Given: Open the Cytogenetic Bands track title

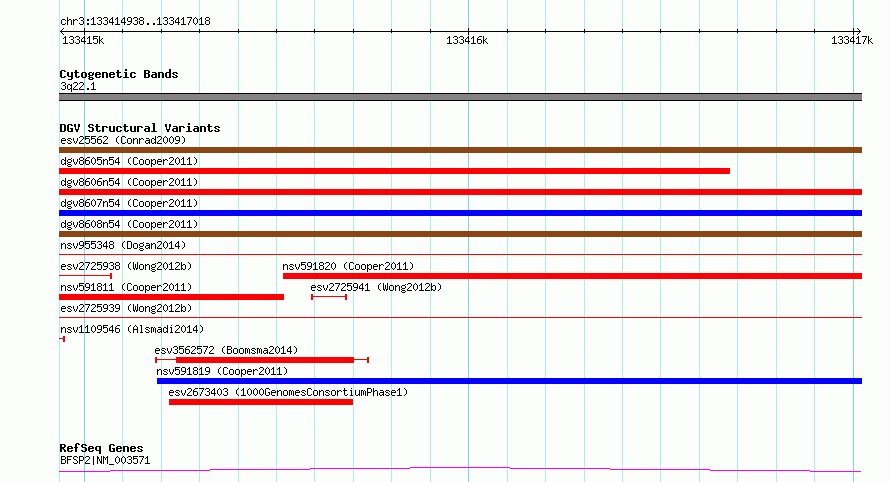Looking at the screenshot, I should [x=119, y=74].
